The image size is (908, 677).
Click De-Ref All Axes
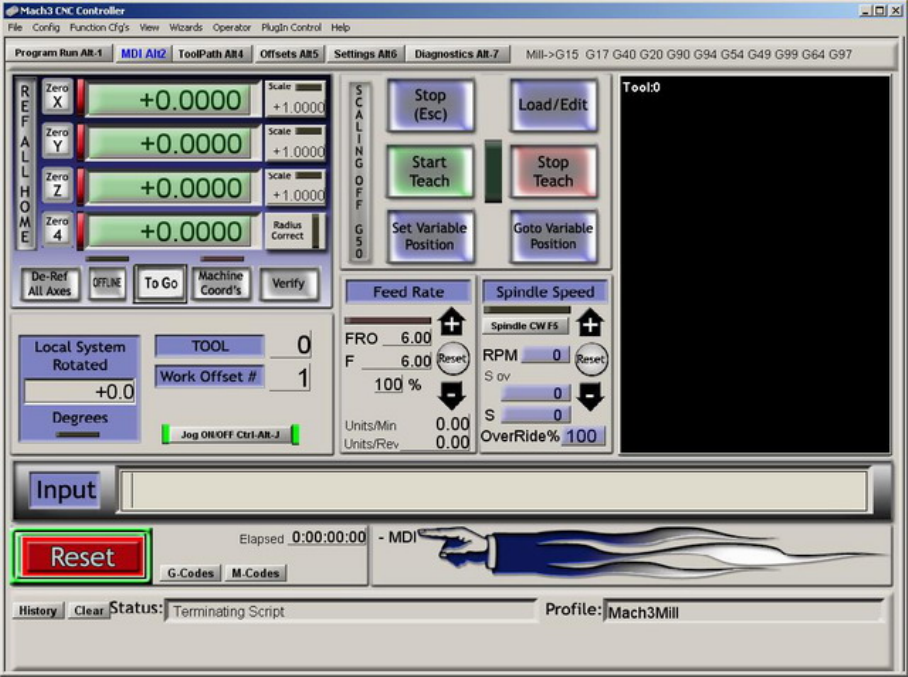pos(50,283)
